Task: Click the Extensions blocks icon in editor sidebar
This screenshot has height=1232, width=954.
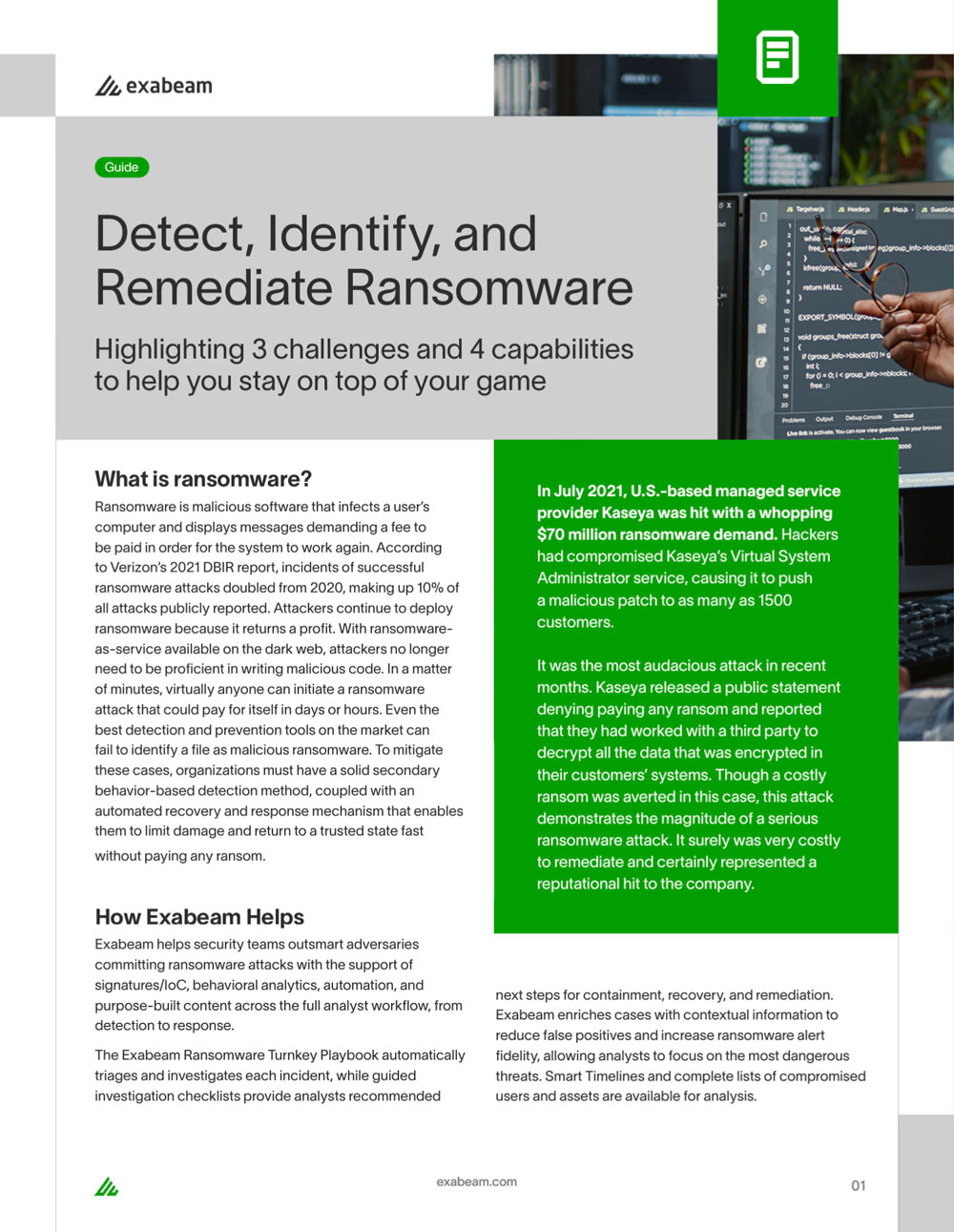Action: (761, 328)
